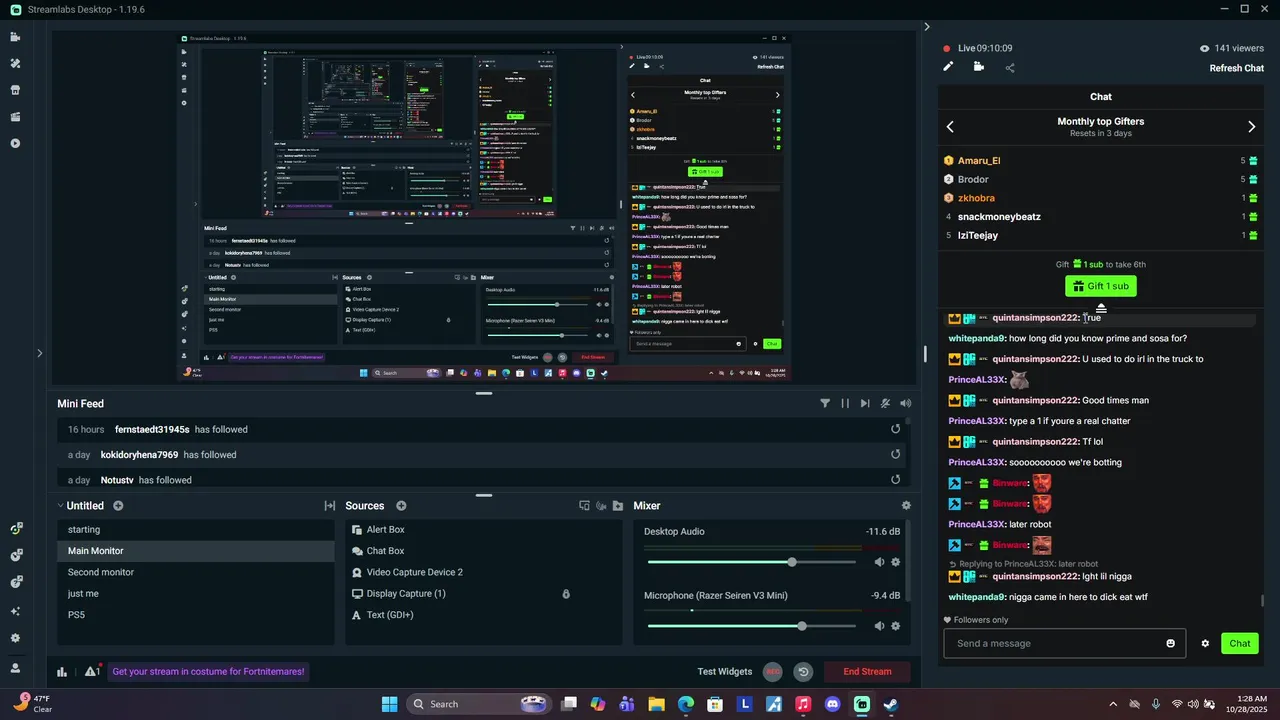The image size is (1280, 720).
Task: Toggle the REC recording button
Action: click(x=772, y=672)
